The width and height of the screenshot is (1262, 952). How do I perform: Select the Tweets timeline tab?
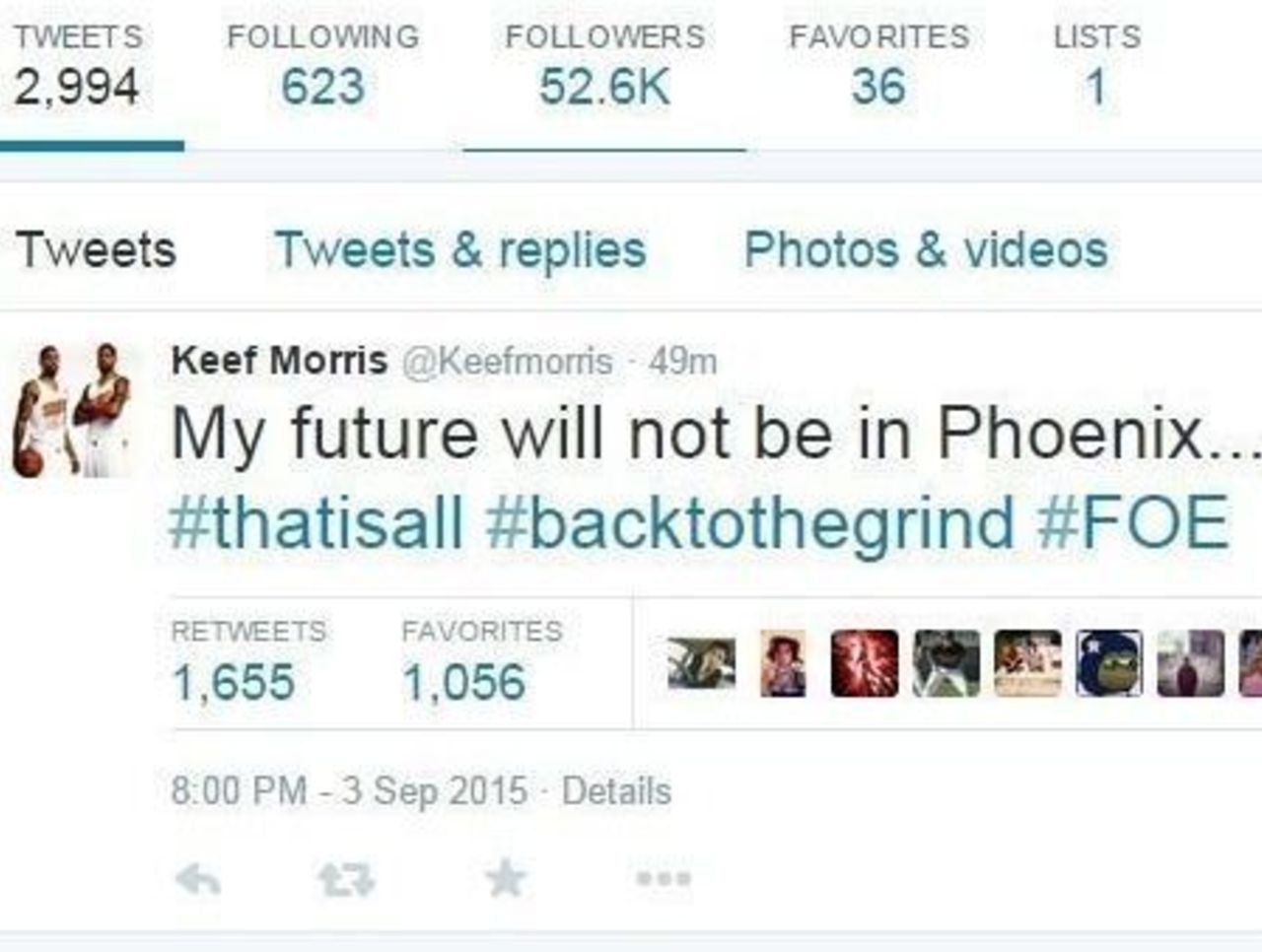point(96,249)
